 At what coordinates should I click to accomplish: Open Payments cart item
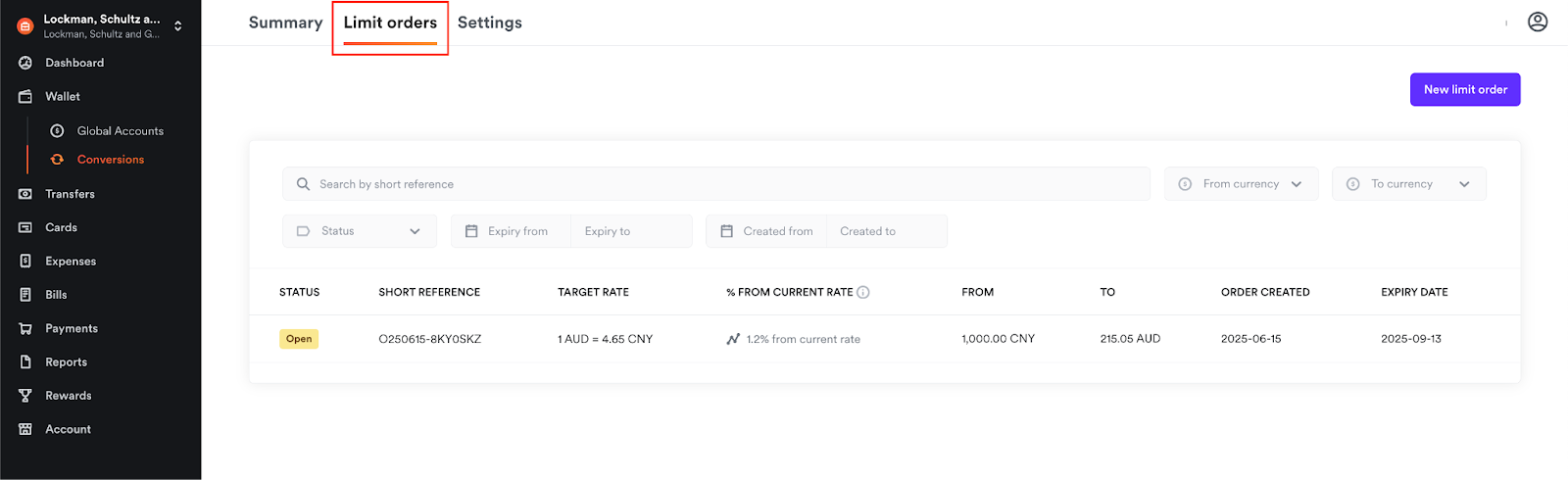click(71, 329)
